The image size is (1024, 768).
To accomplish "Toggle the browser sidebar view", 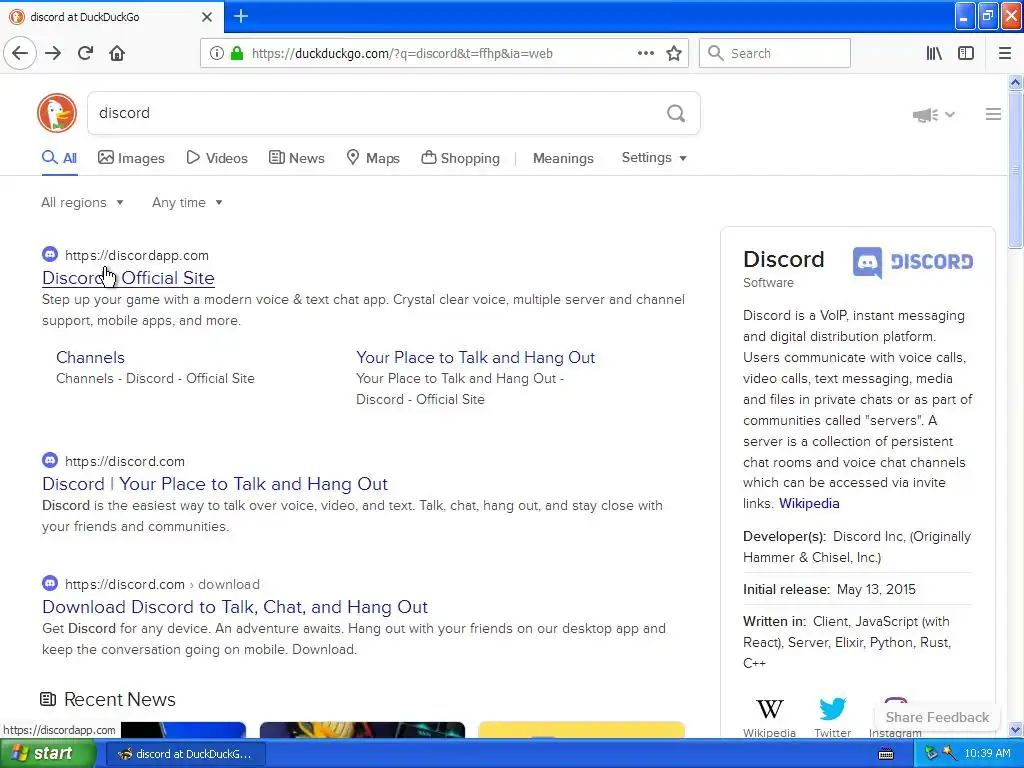I will (x=966, y=53).
